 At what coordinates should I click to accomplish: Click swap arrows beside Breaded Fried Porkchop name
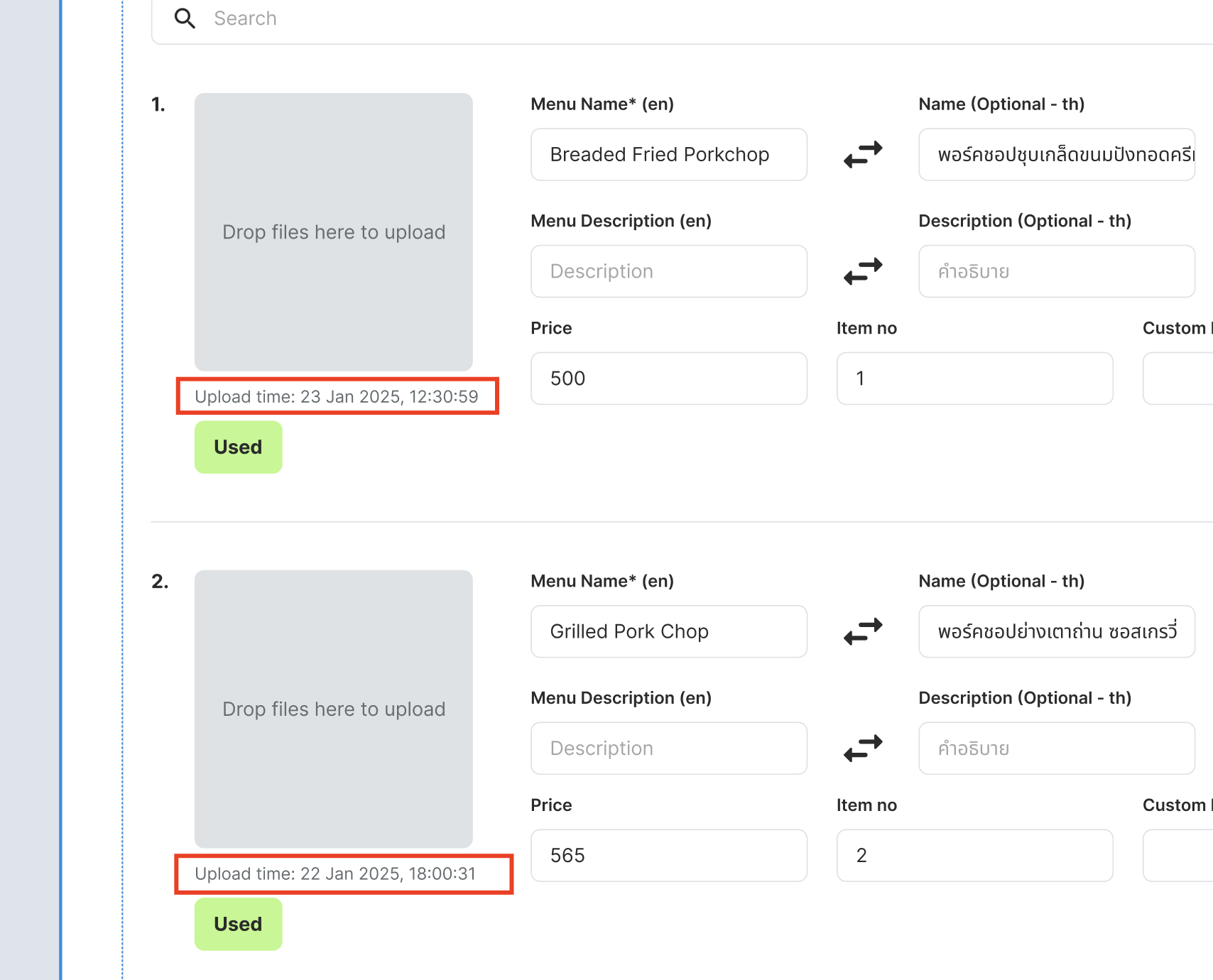coord(863,154)
